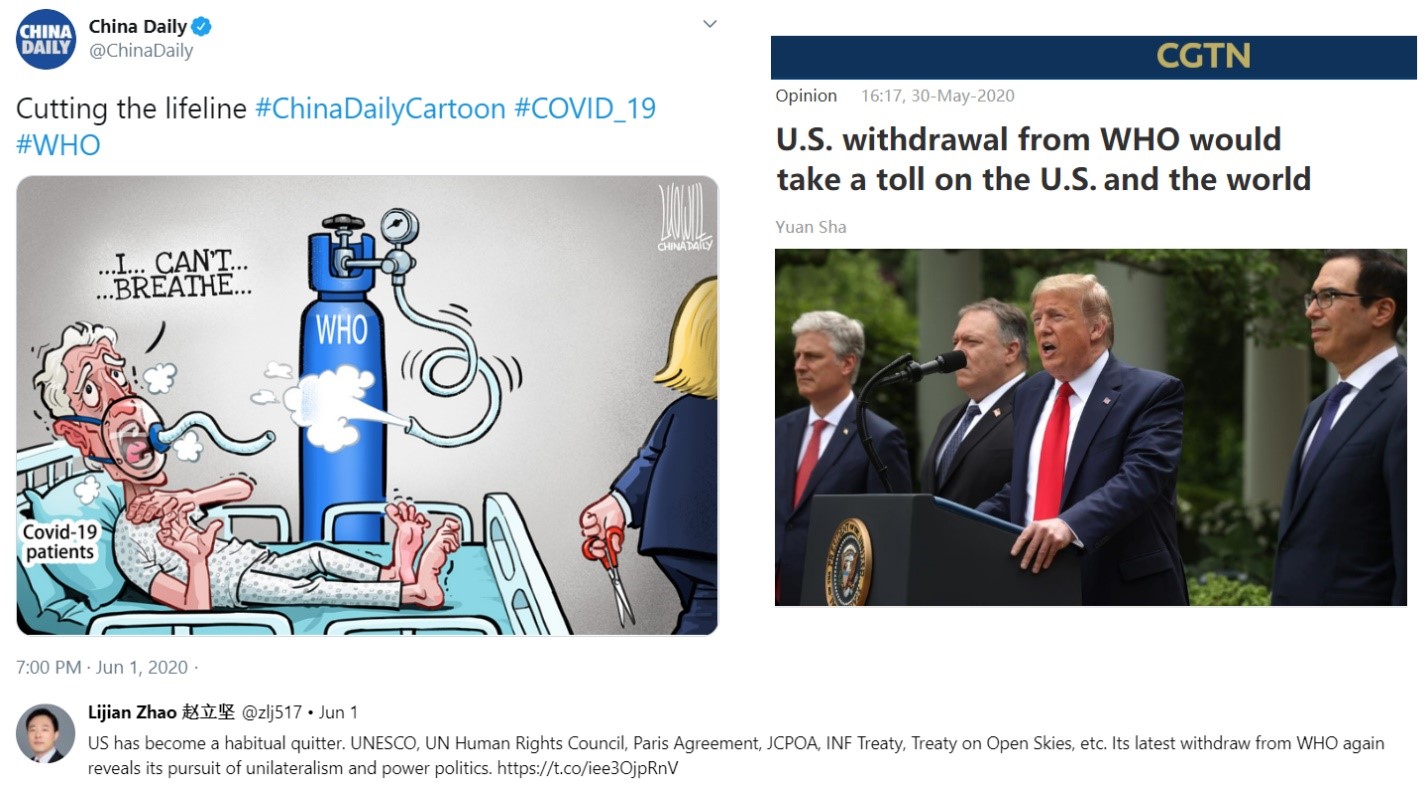Open the Lijian Zhao 赵立坚 display name
Screen dimensions: 1425x798
161,713
